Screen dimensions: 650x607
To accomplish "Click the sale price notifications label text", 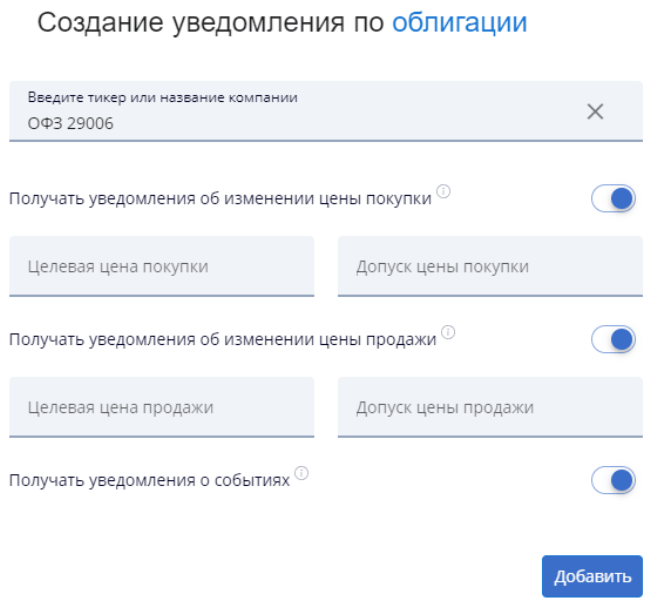I will tap(222, 340).
